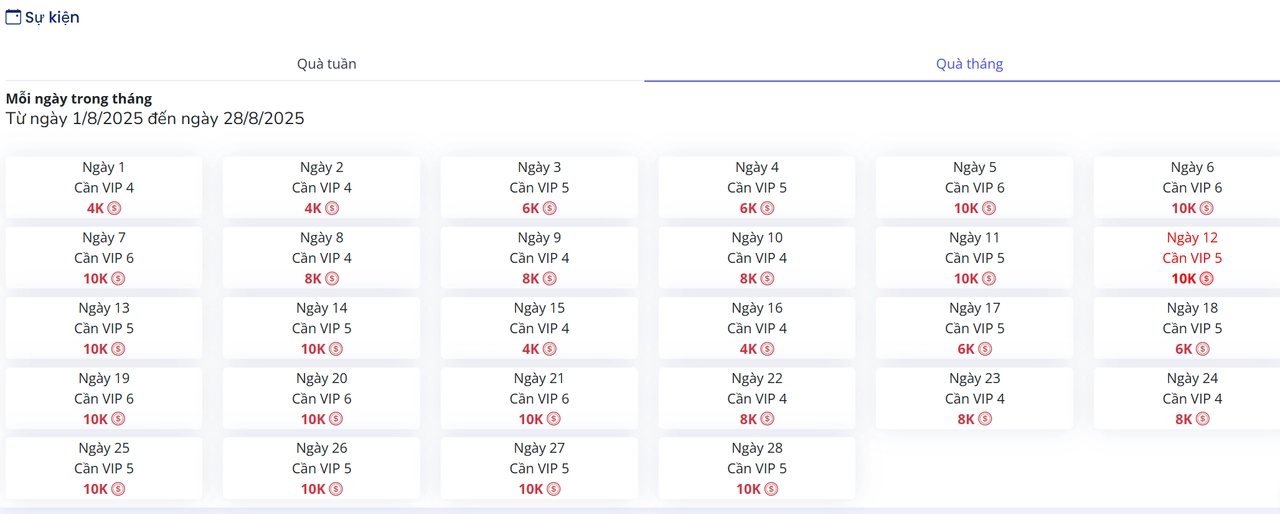Image resolution: width=1280 pixels, height=514 pixels.
Task: Click the coin icon on Ngày 15
Action: click(549, 349)
